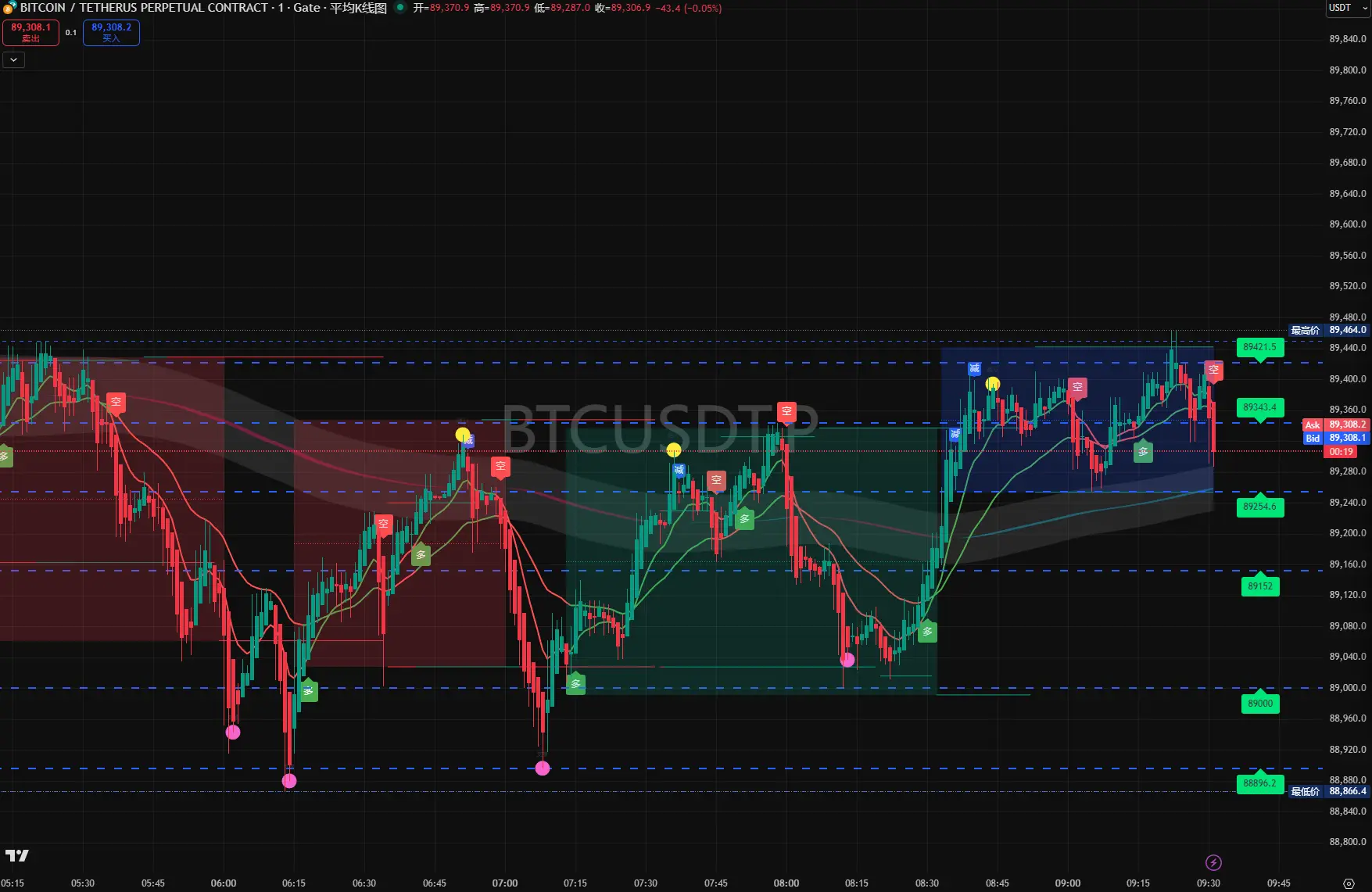1372x892 pixels.
Task: Click the 09:00 label on the time axis
Action: pos(1068,883)
